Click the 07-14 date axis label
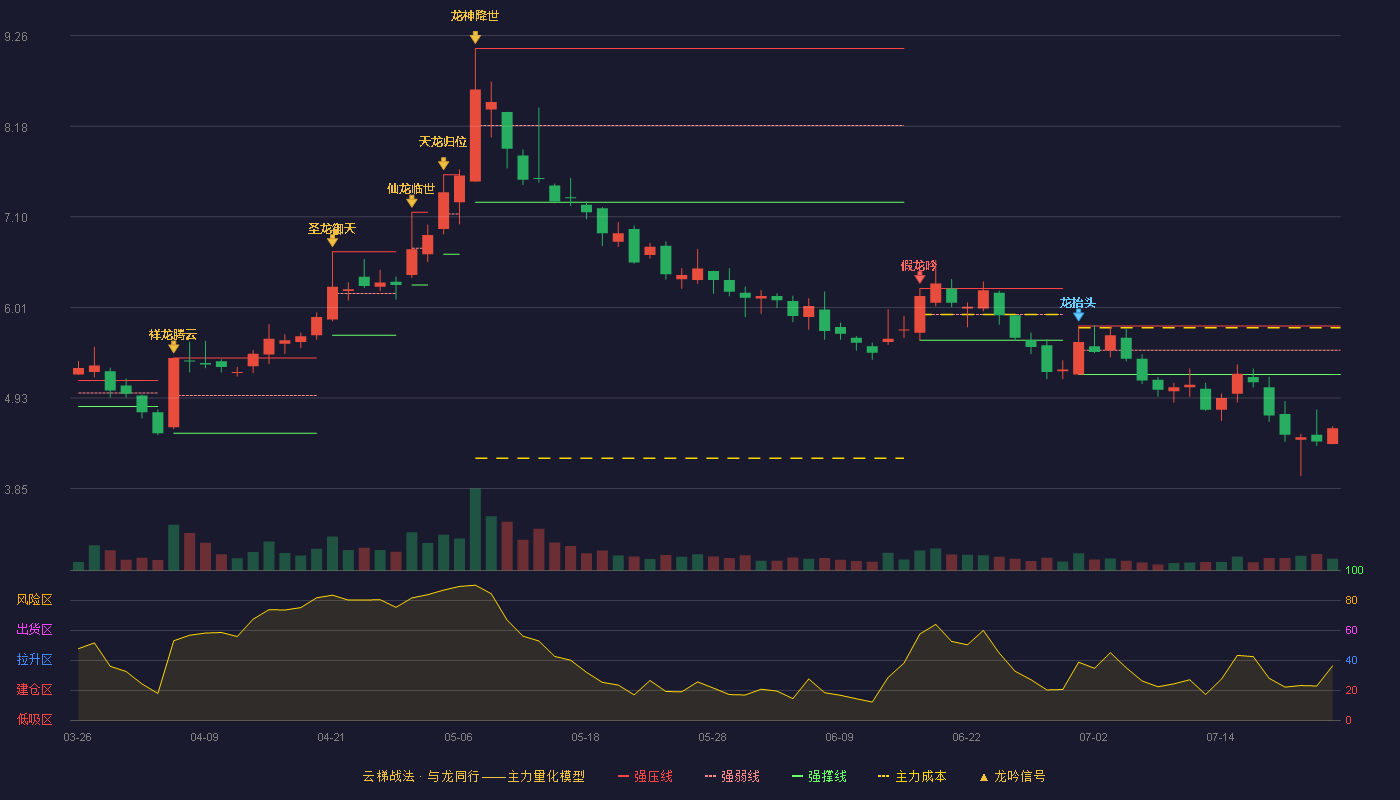The image size is (1400, 800). click(1220, 737)
